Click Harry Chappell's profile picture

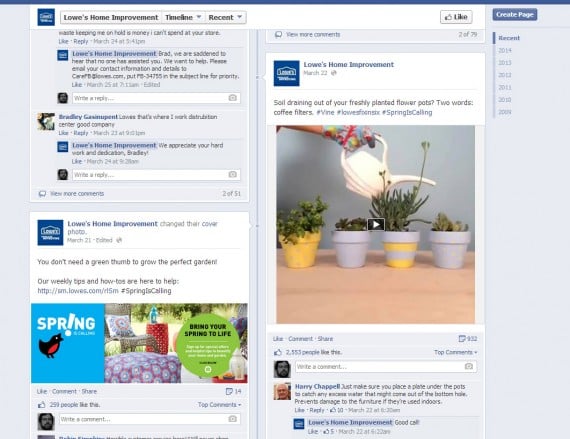coord(282,391)
